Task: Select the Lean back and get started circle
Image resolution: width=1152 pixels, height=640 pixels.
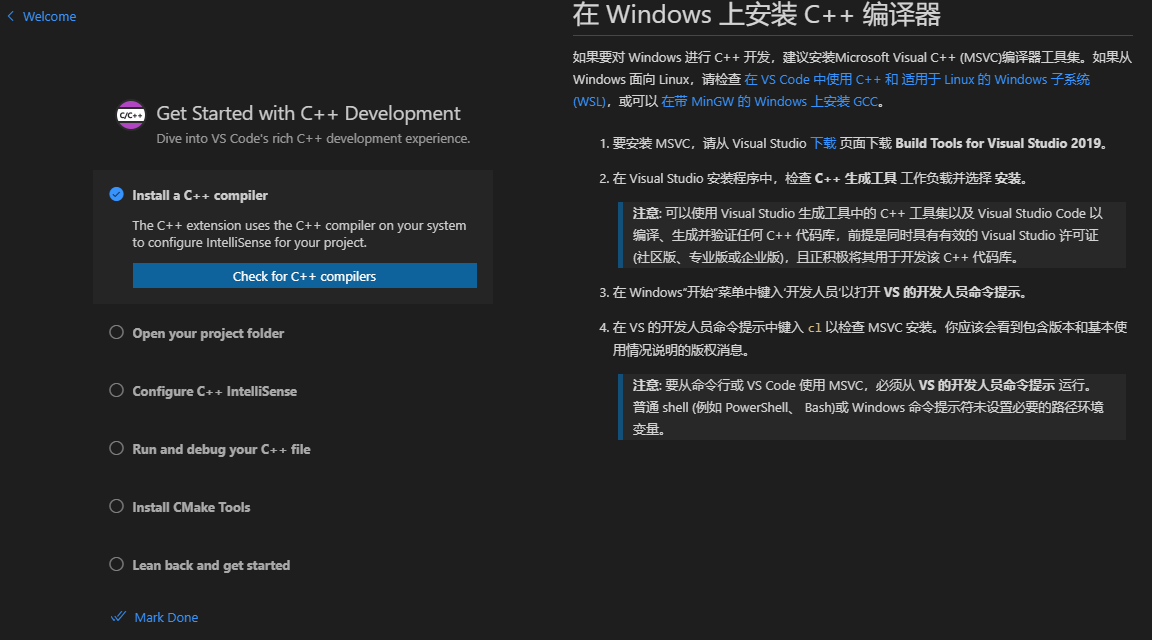Action: (116, 564)
